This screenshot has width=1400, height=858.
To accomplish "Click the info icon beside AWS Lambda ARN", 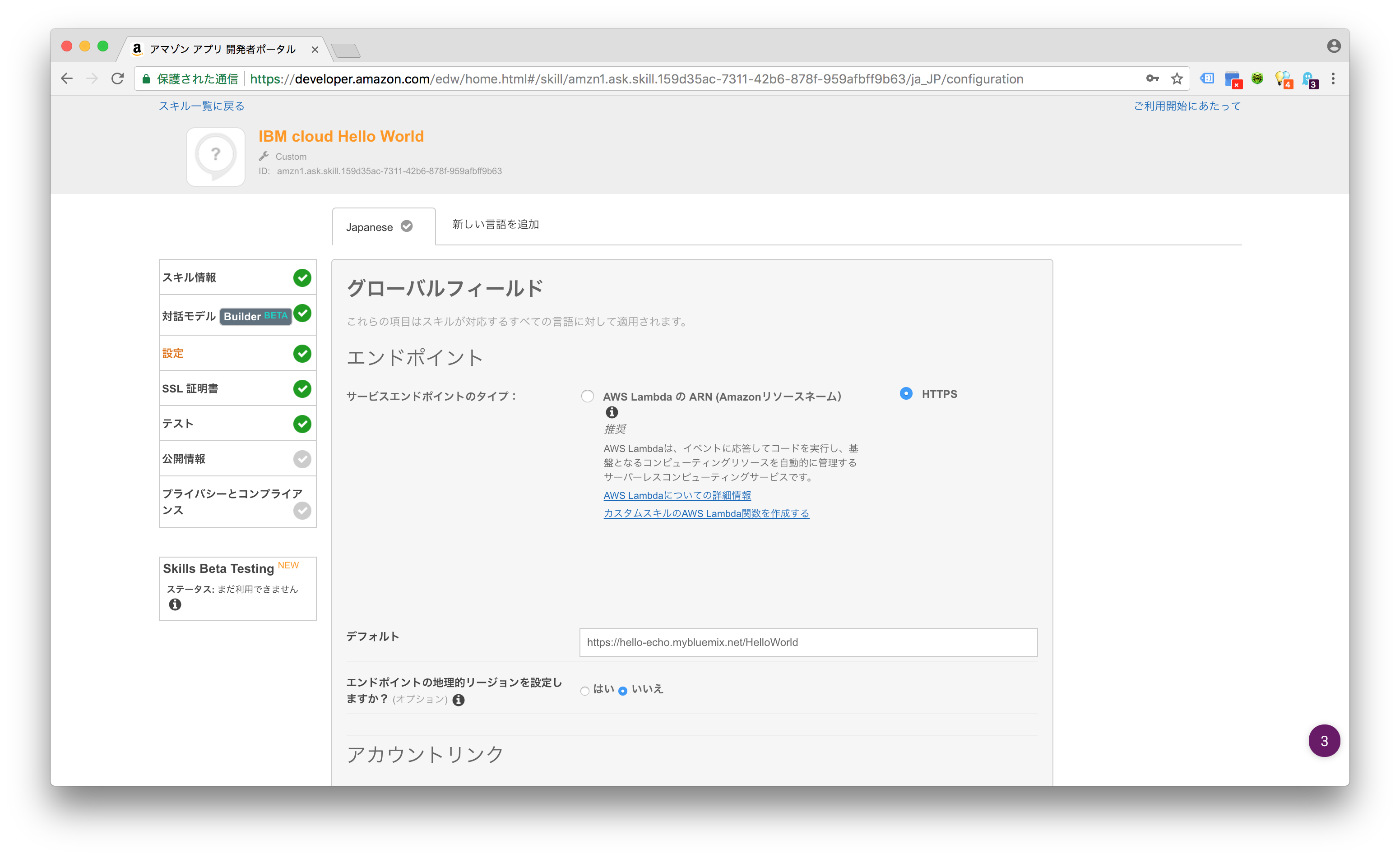I will [612, 412].
